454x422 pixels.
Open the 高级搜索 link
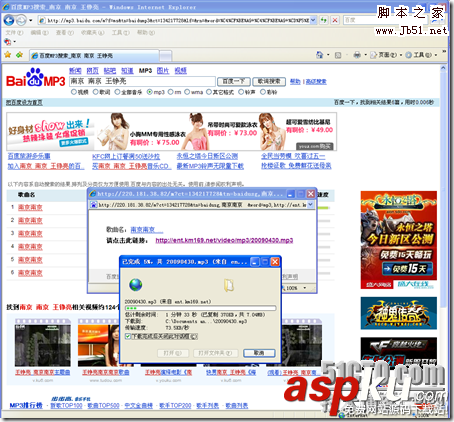tap(316, 82)
